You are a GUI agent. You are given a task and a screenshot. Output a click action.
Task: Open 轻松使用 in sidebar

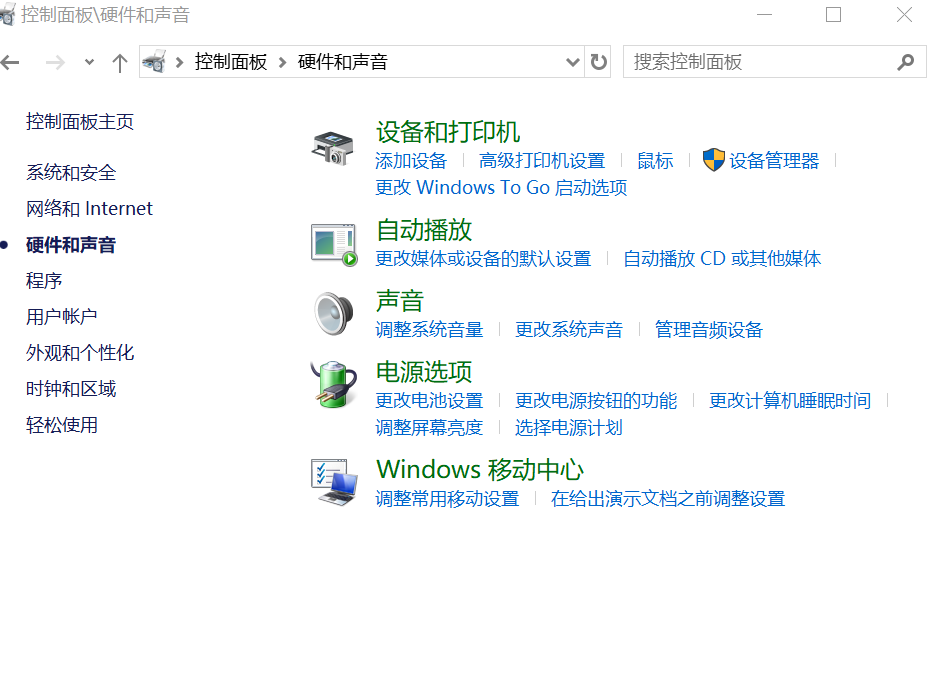(61, 425)
